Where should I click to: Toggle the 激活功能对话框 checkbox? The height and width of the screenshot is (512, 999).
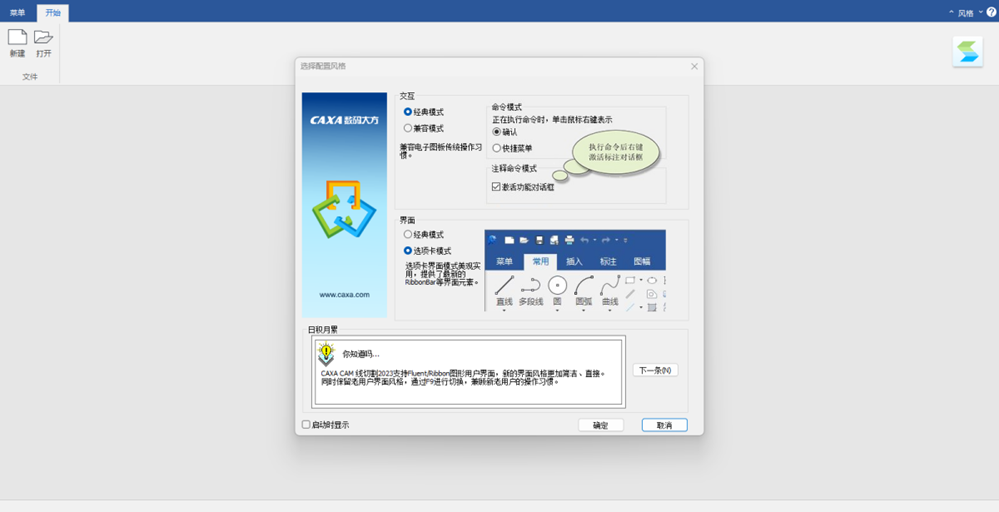click(x=496, y=187)
